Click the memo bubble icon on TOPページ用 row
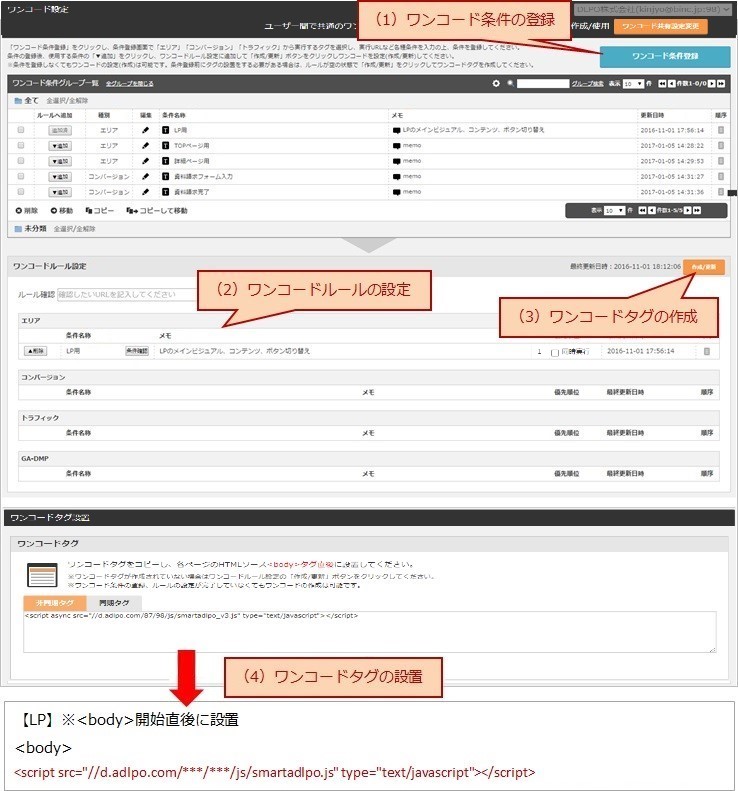This screenshot has height=791, width=738. [396, 146]
